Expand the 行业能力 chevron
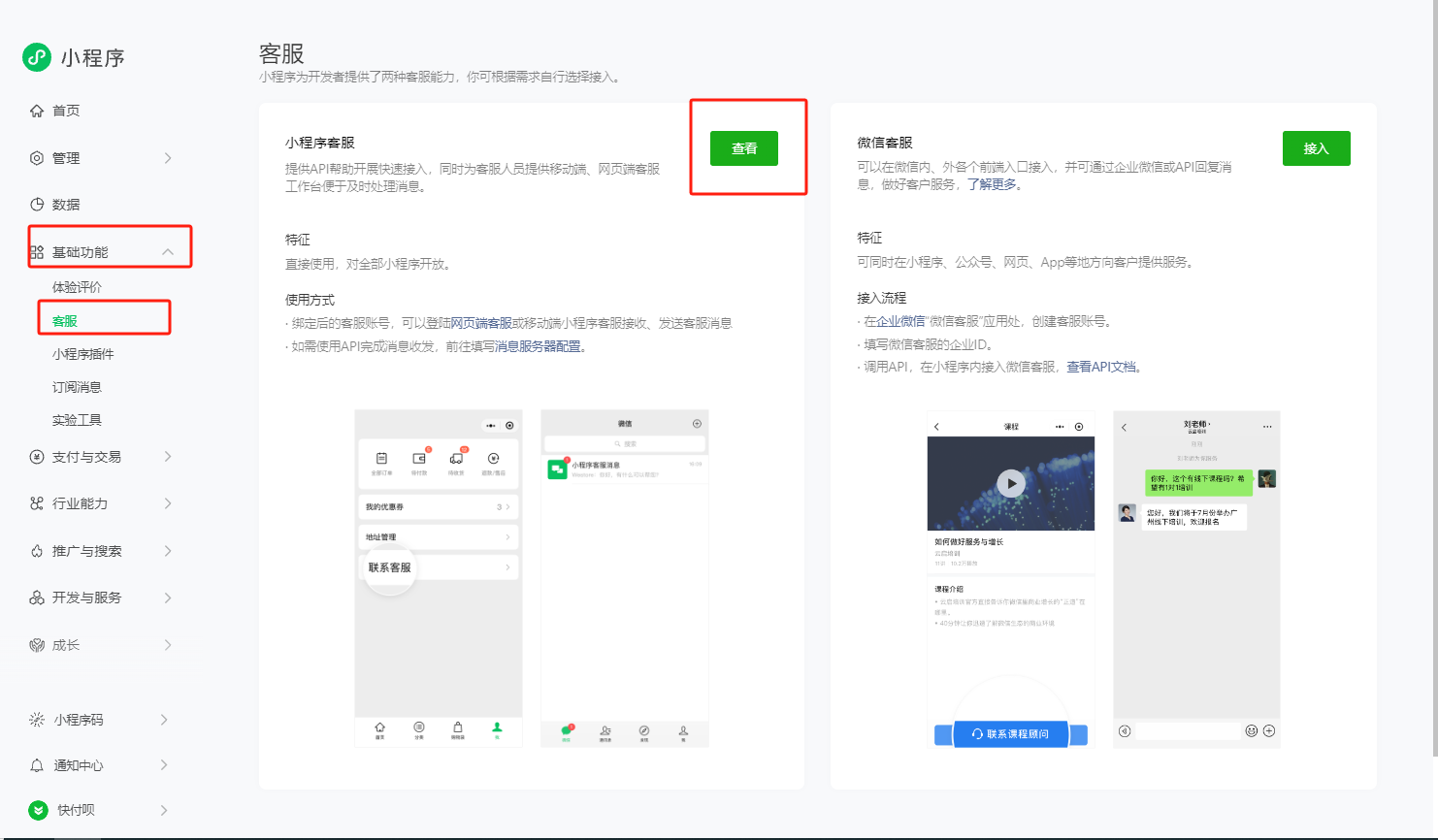This screenshot has width=1438, height=840. point(168,503)
